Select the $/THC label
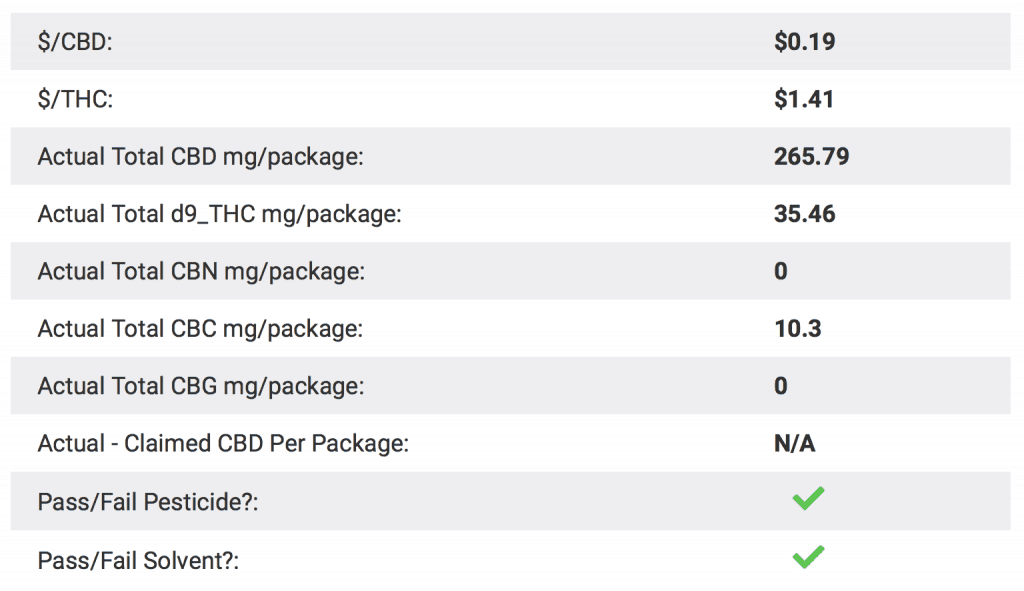1024x591 pixels. tap(75, 99)
